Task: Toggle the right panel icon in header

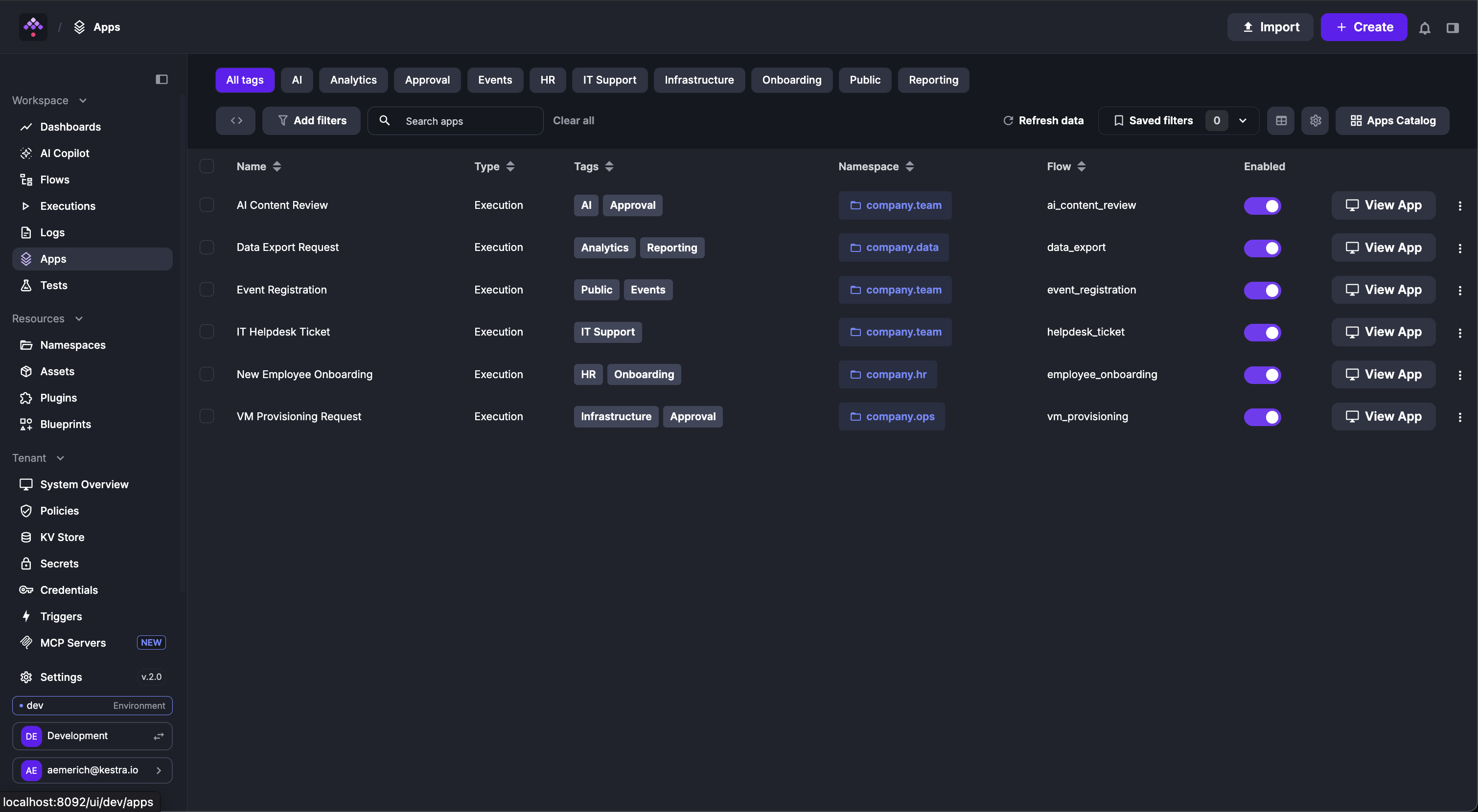Action: click(x=1453, y=27)
